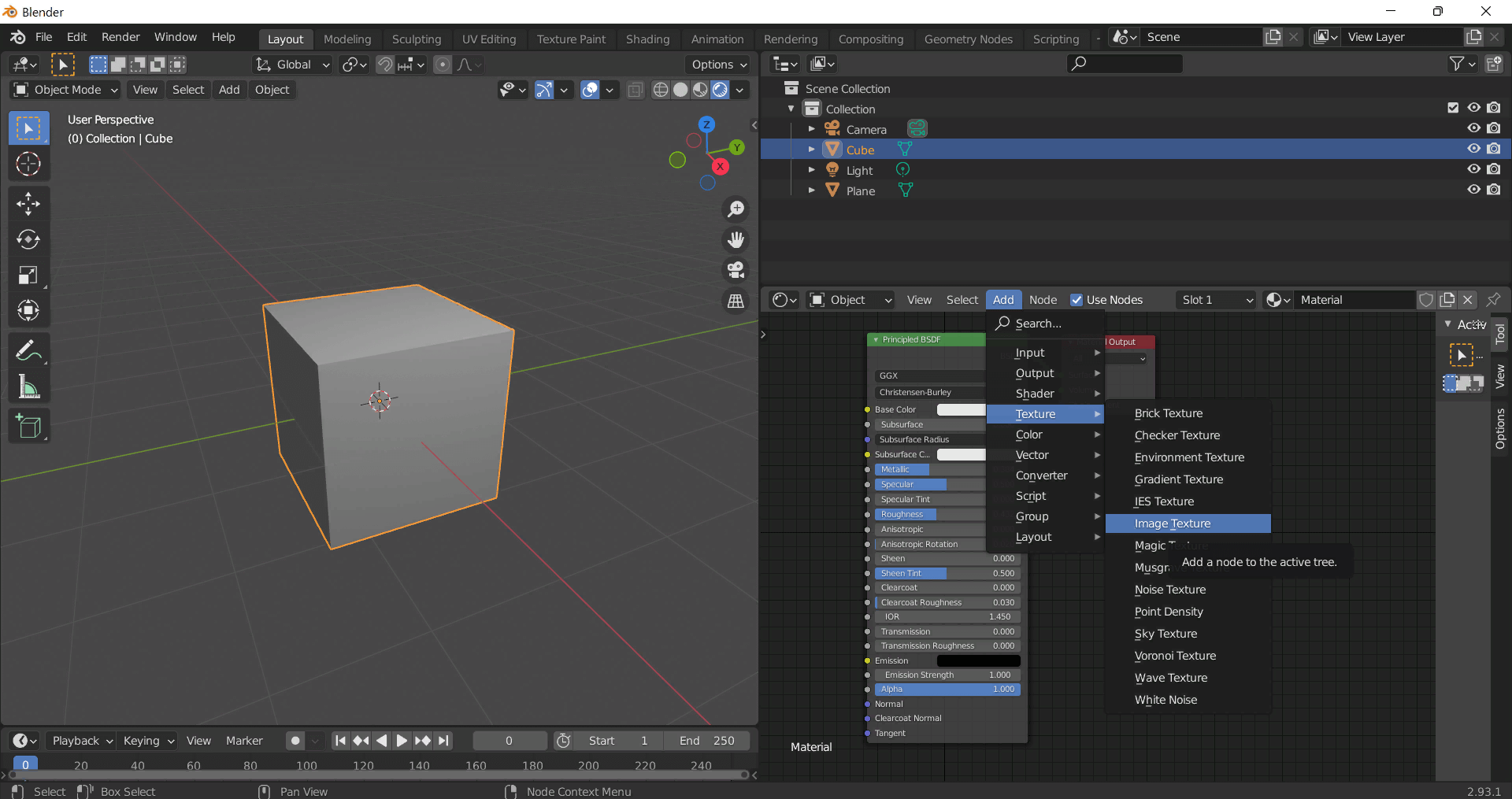Toggle camera view in the viewport
This screenshot has width=1512, height=799.
pos(736,270)
